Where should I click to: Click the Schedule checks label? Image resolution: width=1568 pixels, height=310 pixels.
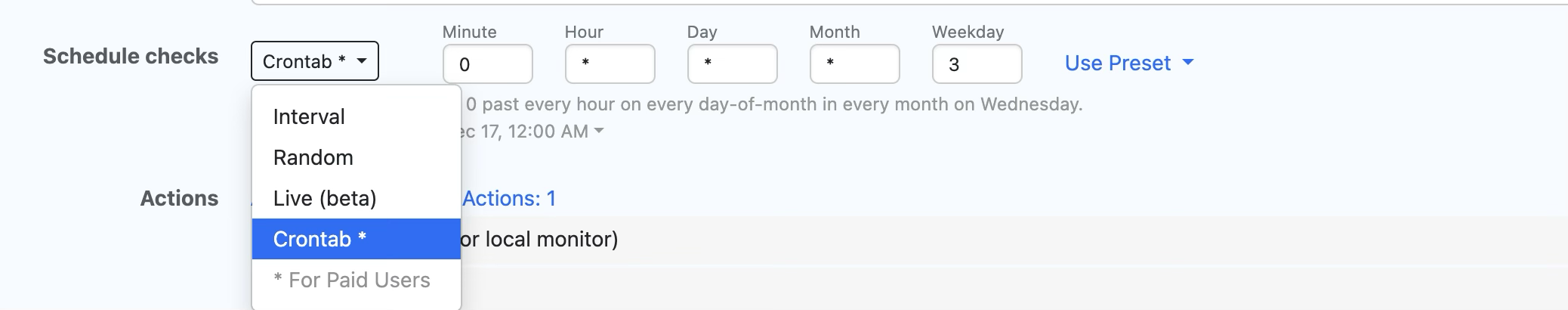point(131,56)
